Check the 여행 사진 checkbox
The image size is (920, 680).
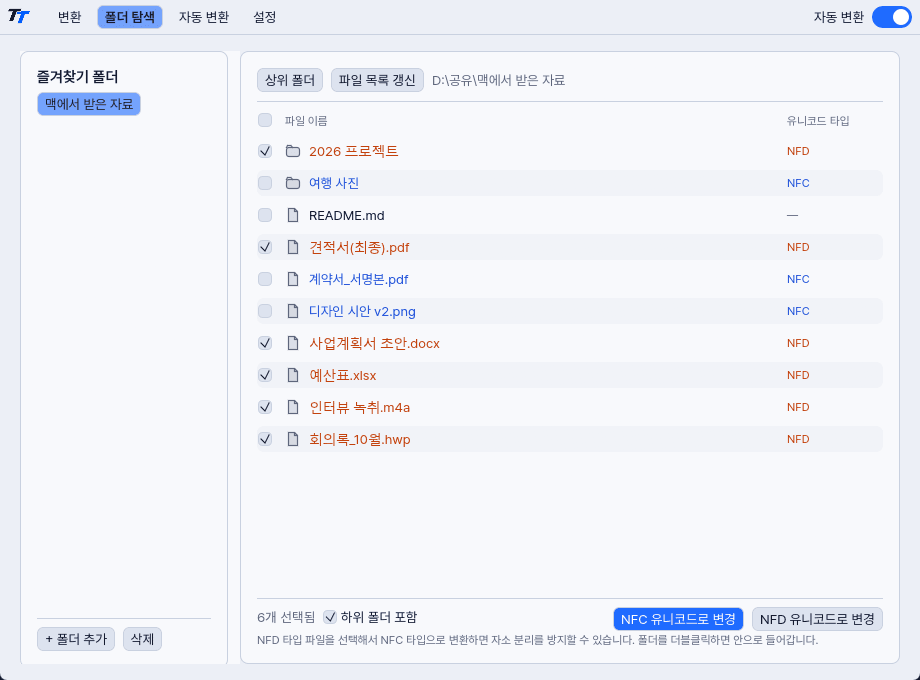(x=265, y=183)
